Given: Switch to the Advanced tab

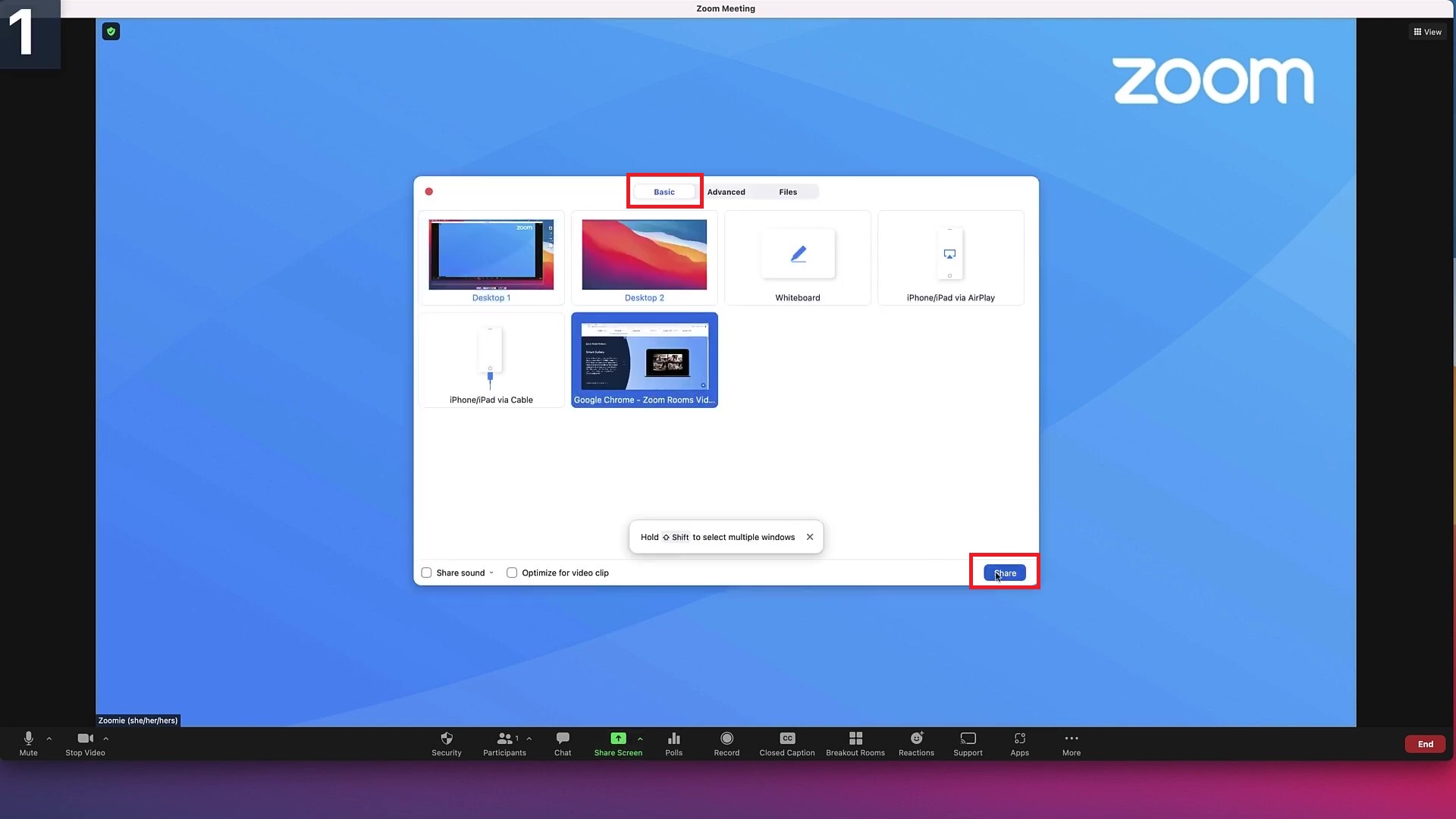Looking at the screenshot, I should 726,192.
